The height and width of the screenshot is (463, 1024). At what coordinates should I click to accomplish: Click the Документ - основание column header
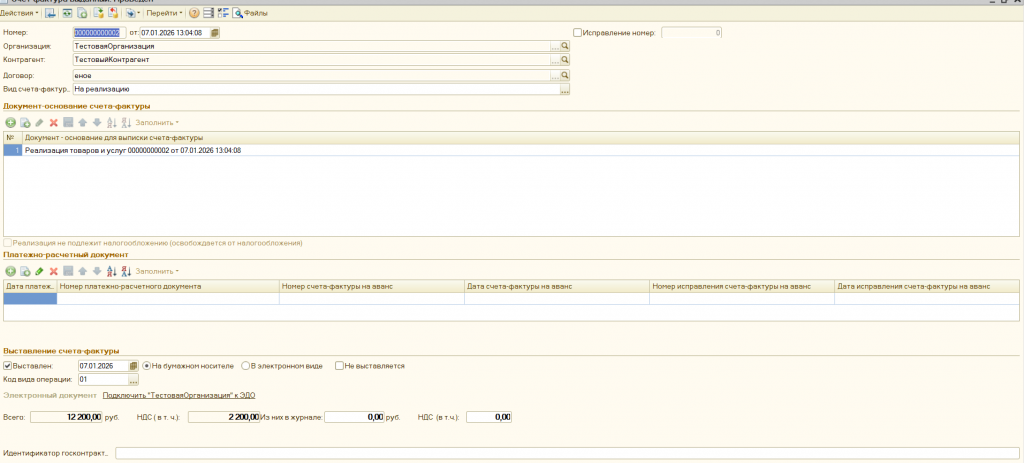coord(520,138)
